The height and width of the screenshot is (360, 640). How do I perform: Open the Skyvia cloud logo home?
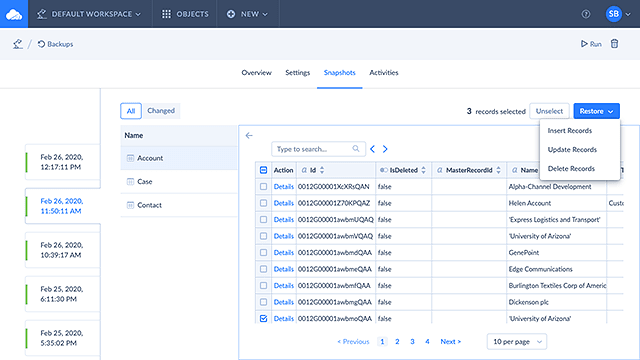coord(14,14)
